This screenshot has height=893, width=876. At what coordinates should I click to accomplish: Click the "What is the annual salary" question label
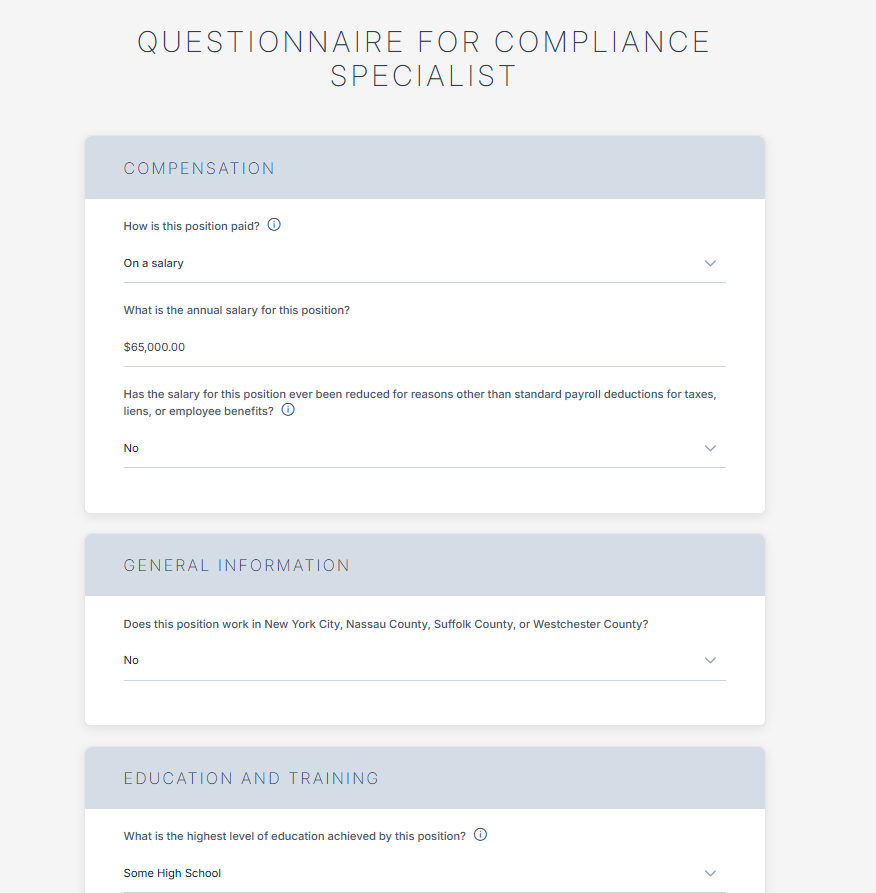click(x=237, y=310)
